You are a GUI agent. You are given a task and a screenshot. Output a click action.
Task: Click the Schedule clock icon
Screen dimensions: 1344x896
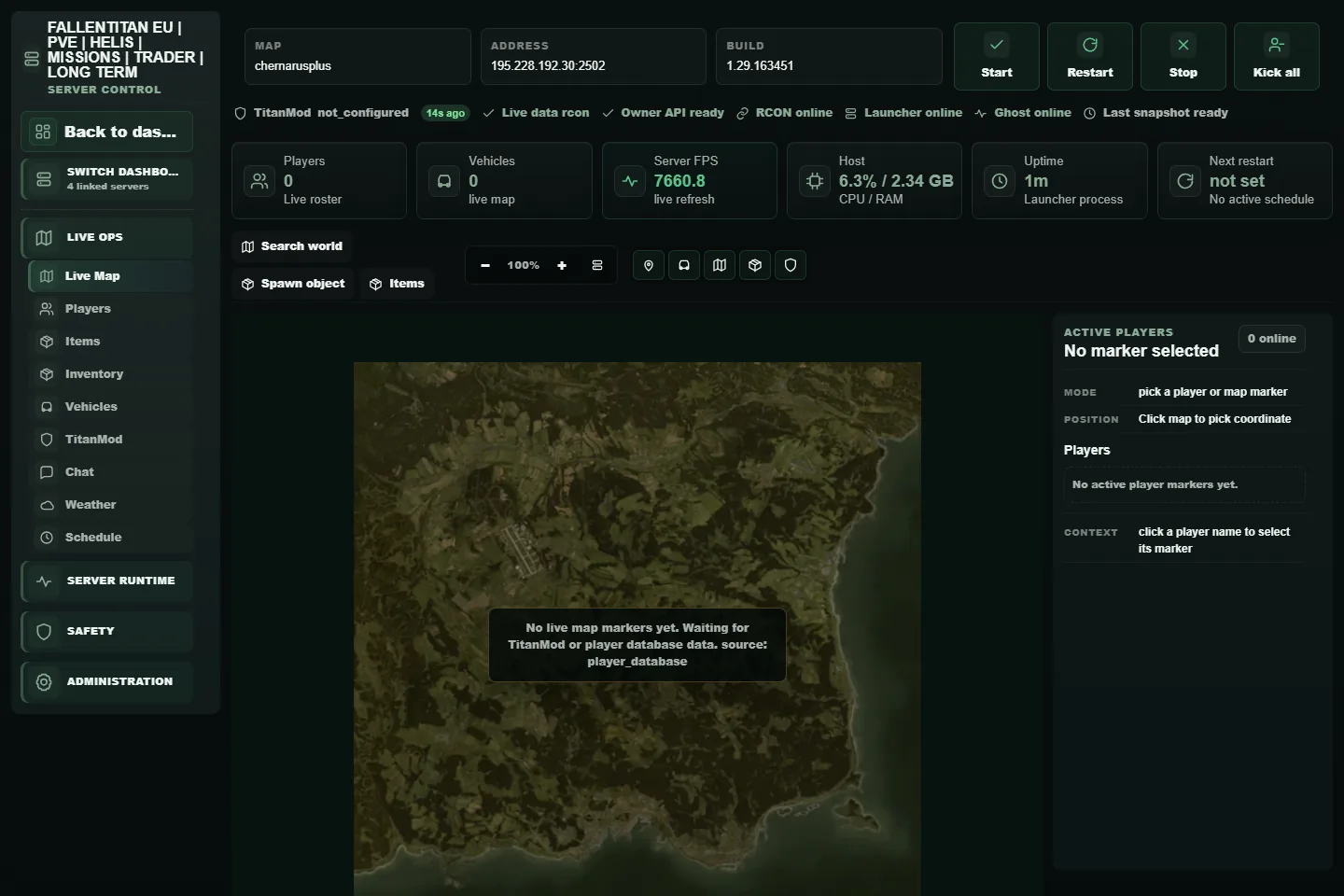[x=47, y=538]
